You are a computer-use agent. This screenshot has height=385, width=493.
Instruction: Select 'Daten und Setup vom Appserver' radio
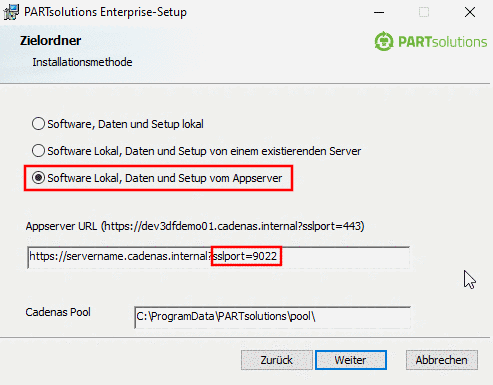(38, 178)
